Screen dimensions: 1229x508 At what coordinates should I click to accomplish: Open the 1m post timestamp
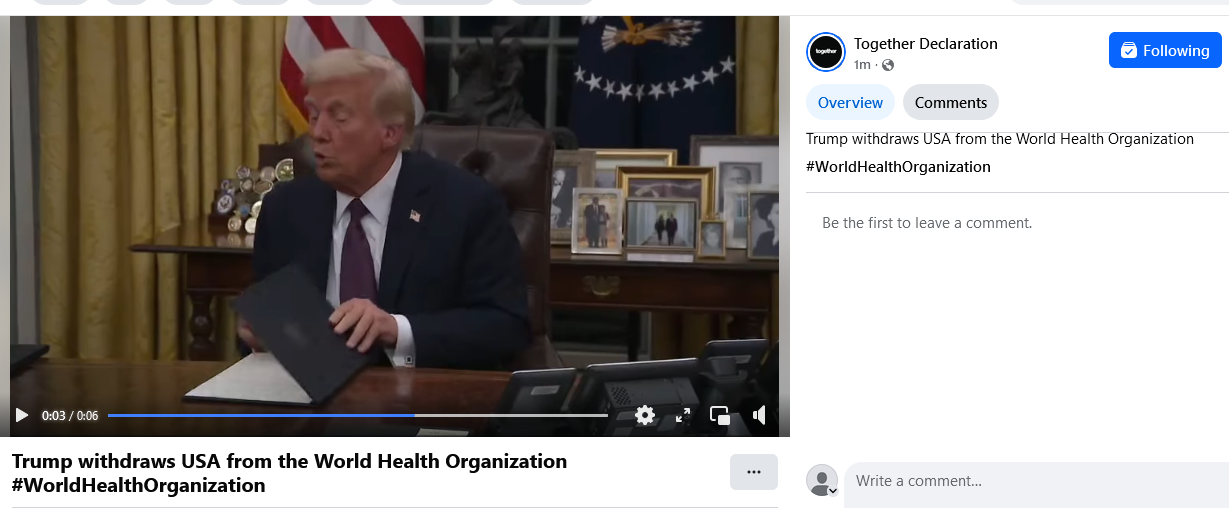coord(862,65)
